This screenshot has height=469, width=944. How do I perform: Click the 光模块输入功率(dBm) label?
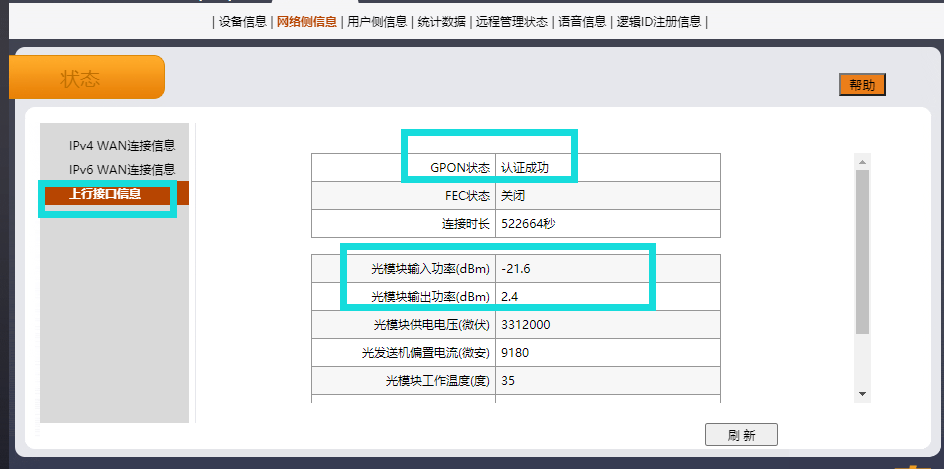pyautogui.click(x=430, y=269)
